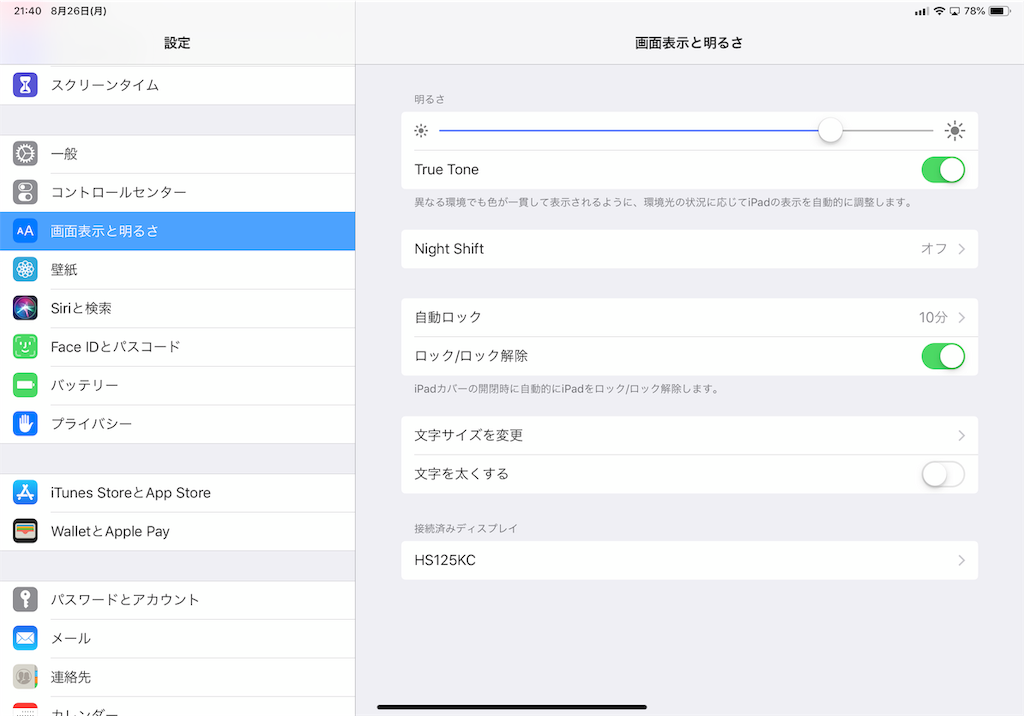Toggle the True Tone switch
Viewport: 1024px width, 716px height.
pyautogui.click(x=943, y=170)
